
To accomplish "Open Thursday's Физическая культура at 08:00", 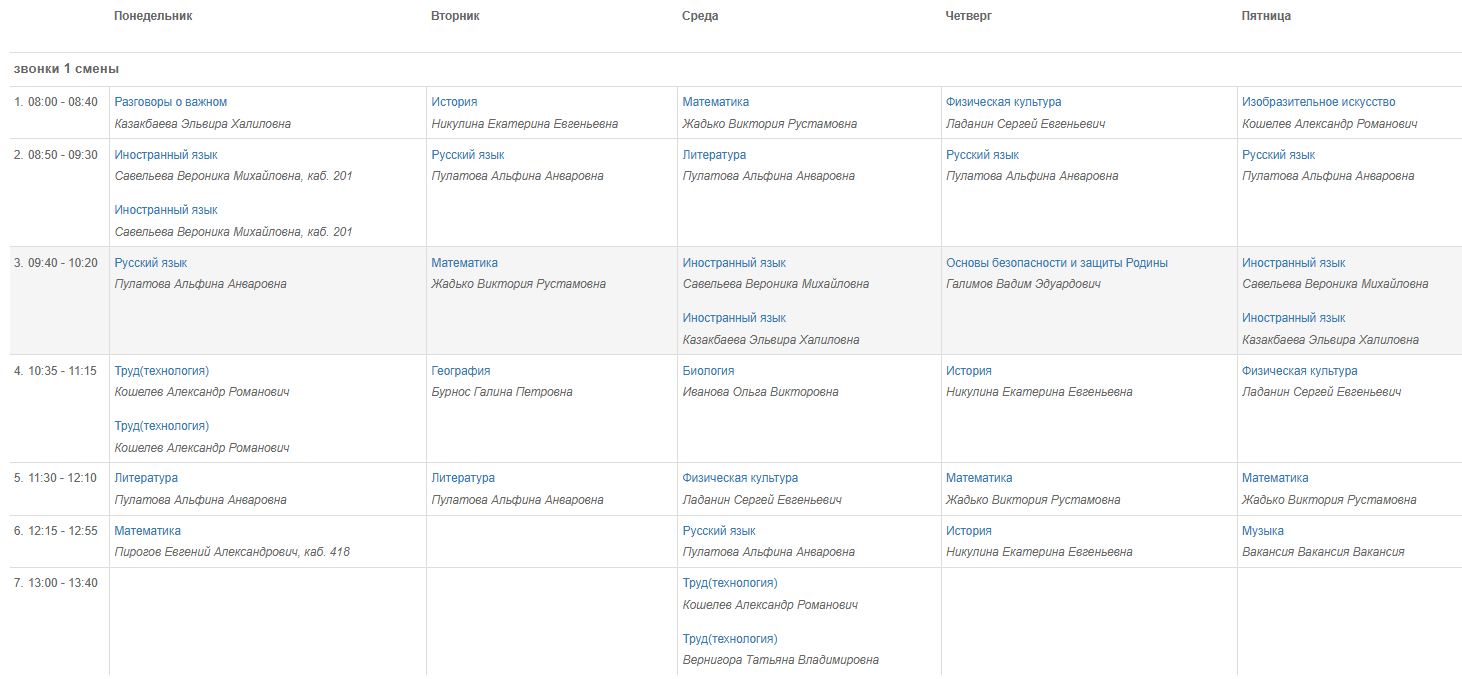I will coord(1004,102).
